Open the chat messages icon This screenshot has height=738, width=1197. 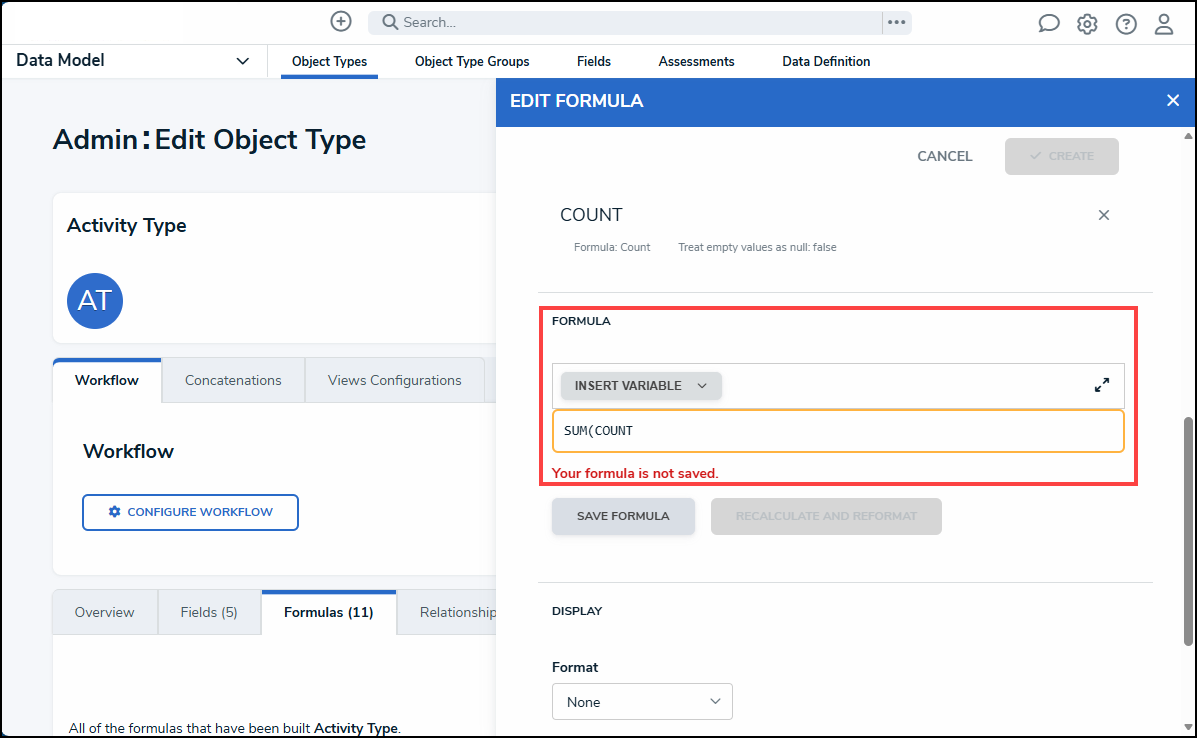[x=1048, y=24]
